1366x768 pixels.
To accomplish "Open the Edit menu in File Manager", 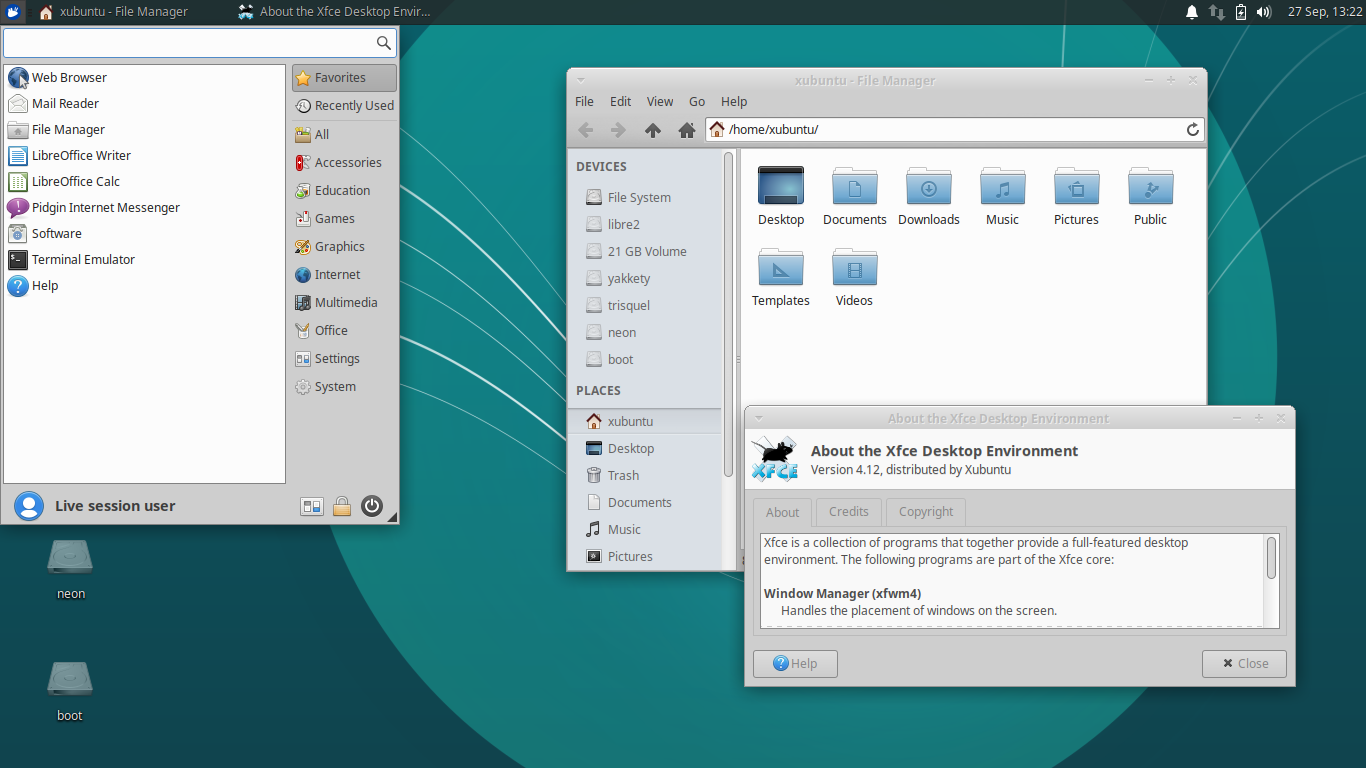I will pyautogui.click(x=621, y=101).
